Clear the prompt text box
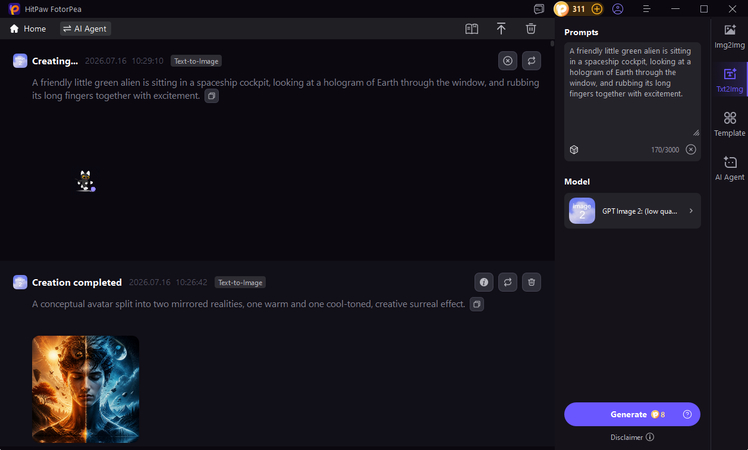Viewport: 748px width, 450px height. tap(691, 150)
